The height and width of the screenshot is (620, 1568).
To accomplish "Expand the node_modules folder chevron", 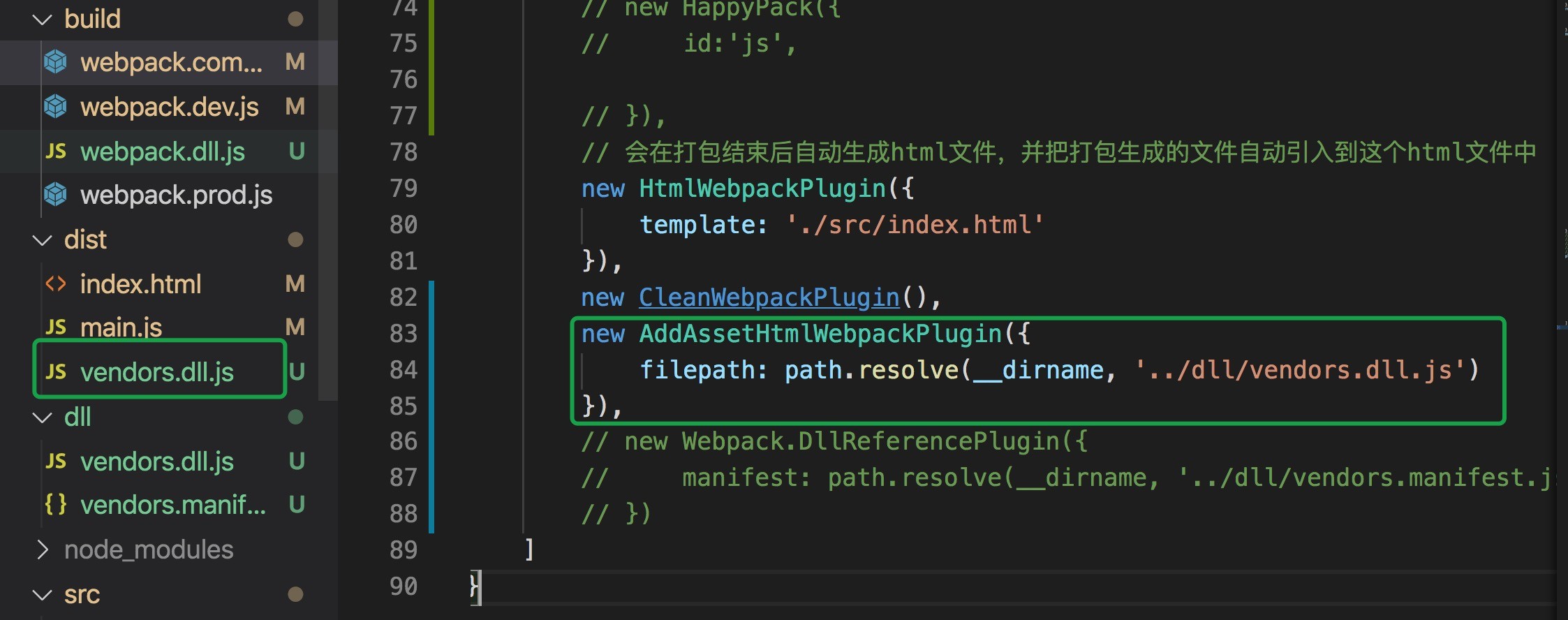I will click(43, 550).
